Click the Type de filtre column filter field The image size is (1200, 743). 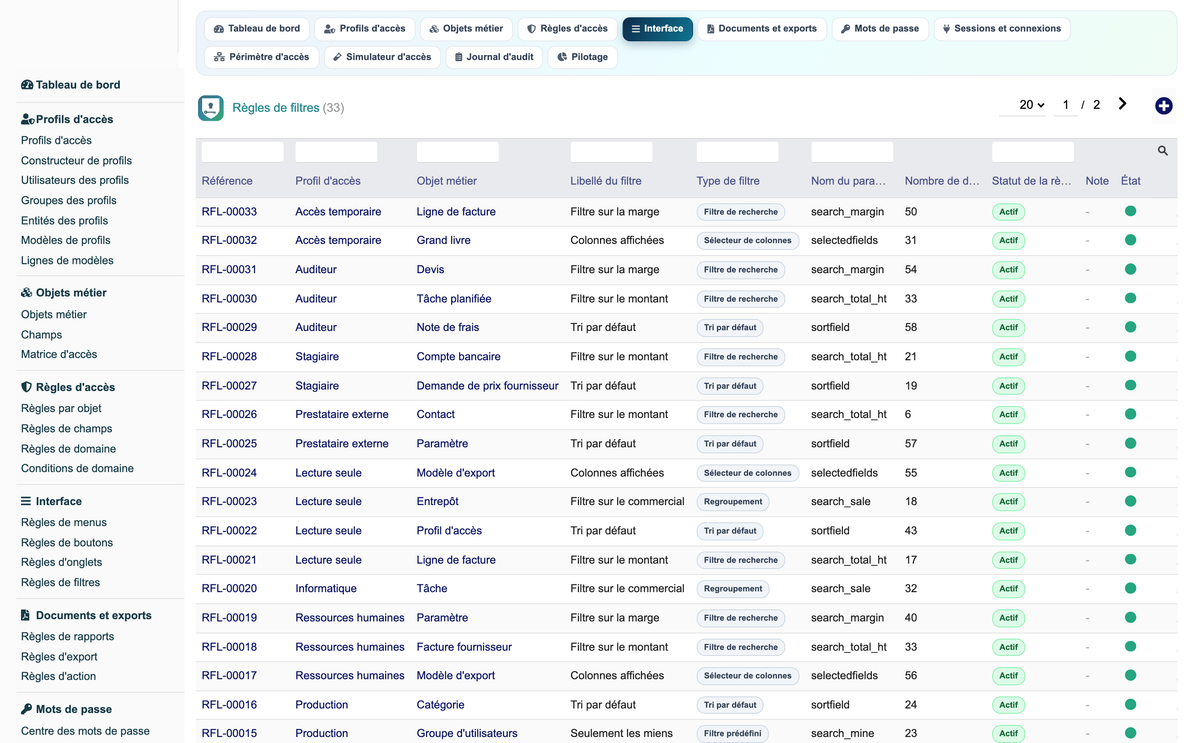(x=738, y=152)
